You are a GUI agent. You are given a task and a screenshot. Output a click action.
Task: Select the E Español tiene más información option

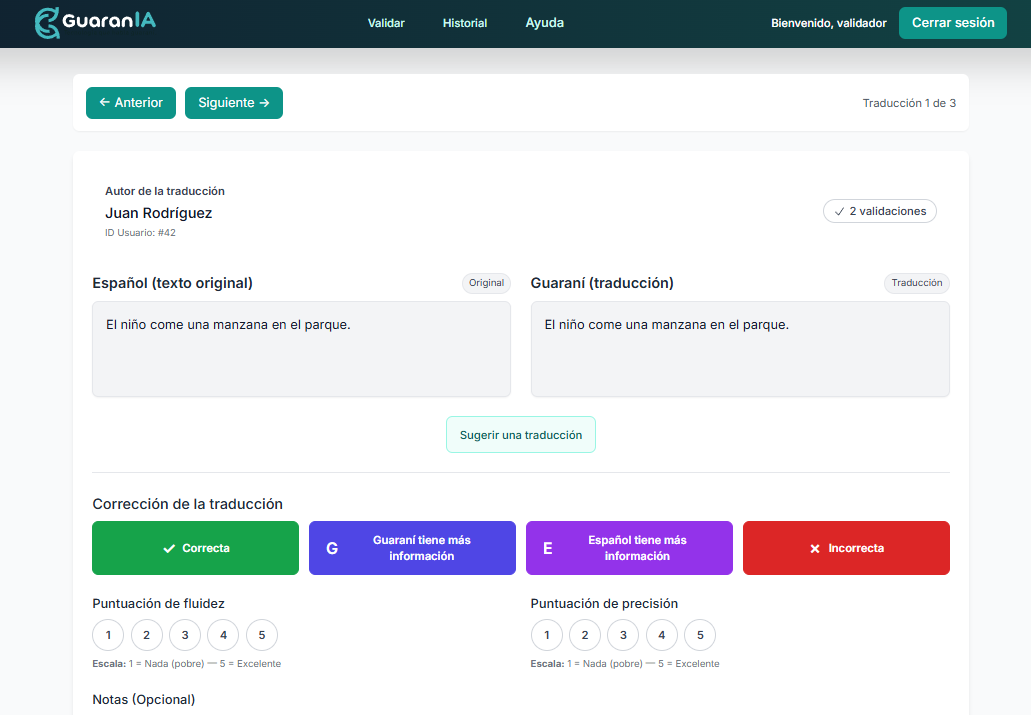tap(629, 548)
